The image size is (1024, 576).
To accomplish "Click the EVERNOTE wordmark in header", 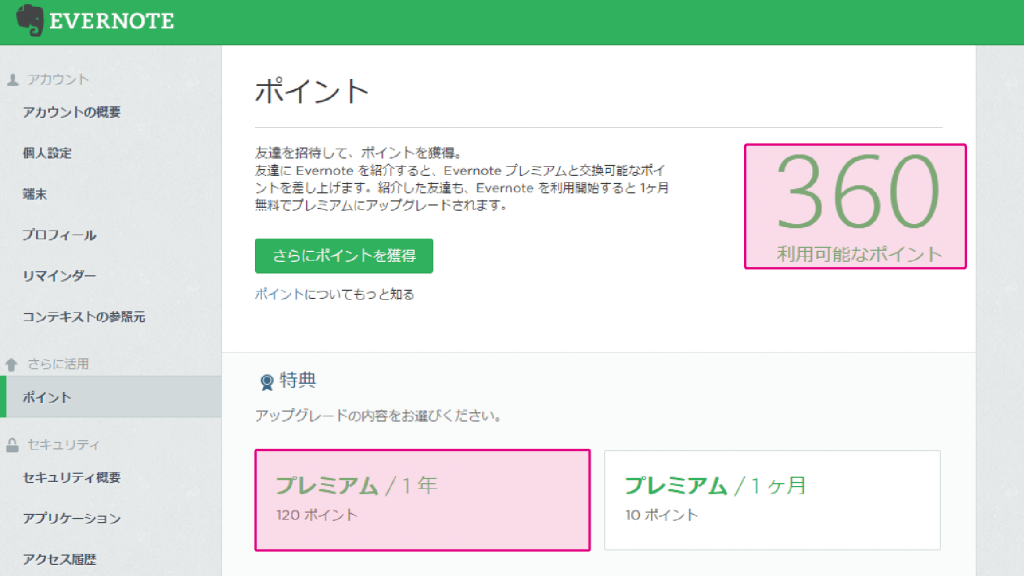I will 112,22.
